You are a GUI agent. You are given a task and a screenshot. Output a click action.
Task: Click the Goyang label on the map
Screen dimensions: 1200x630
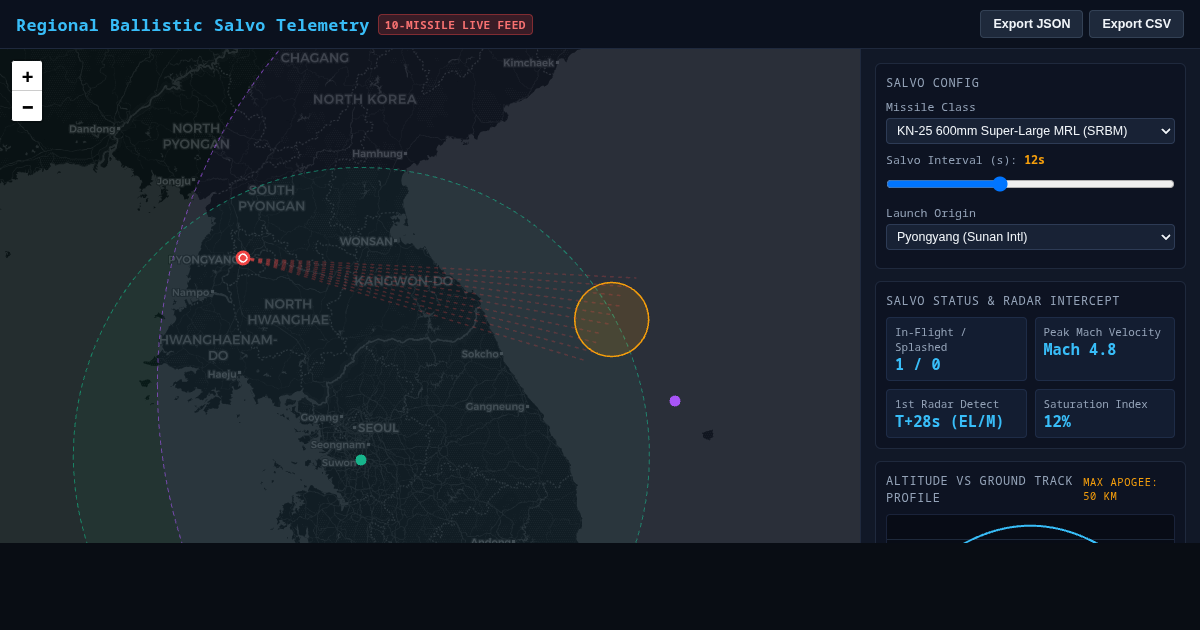coord(320,417)
